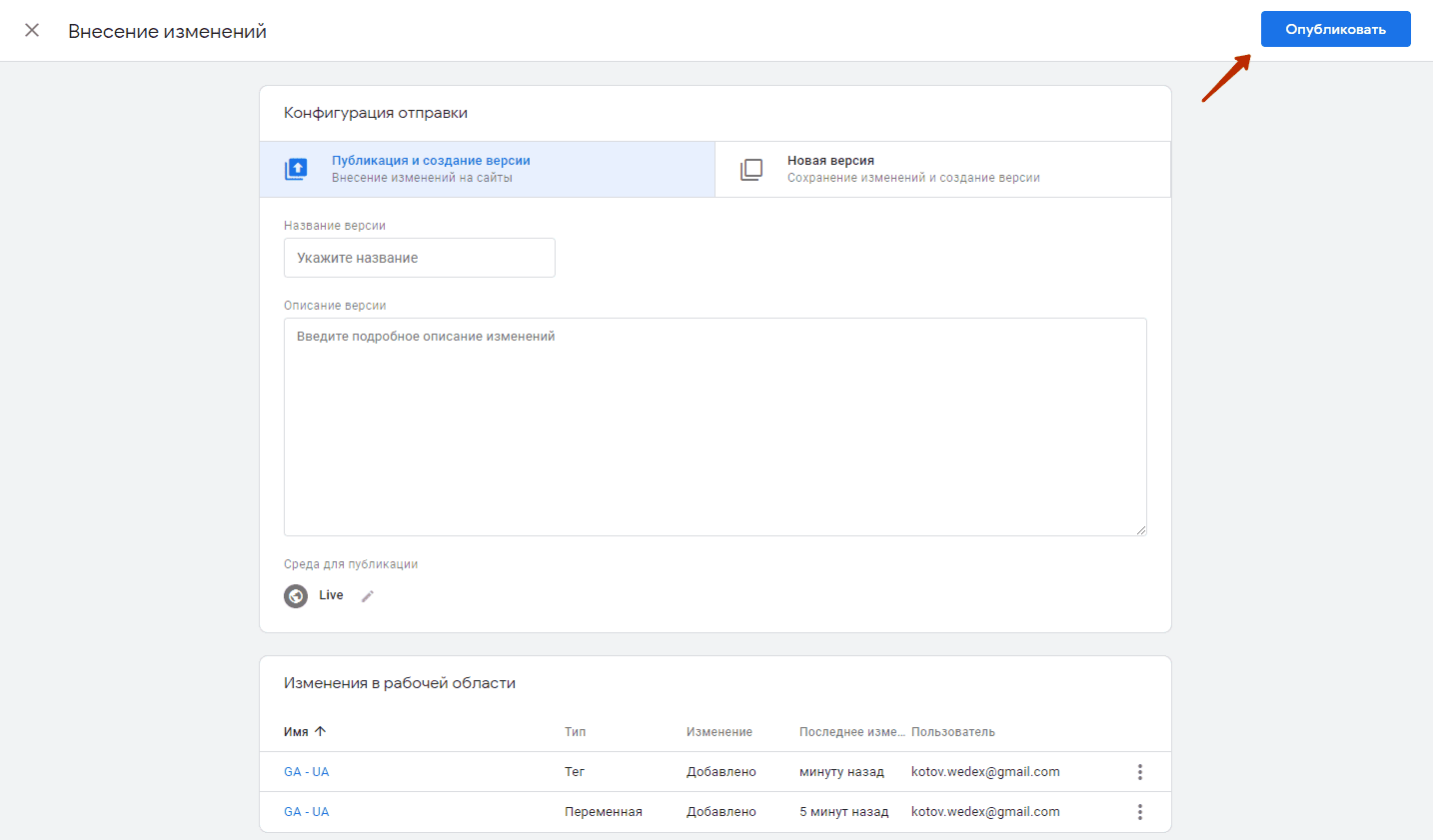This screenshot has height=840, width=1433.
Task: Open the GA - UA Тег link
Action: pyautogui.click(x=307, y=772)
